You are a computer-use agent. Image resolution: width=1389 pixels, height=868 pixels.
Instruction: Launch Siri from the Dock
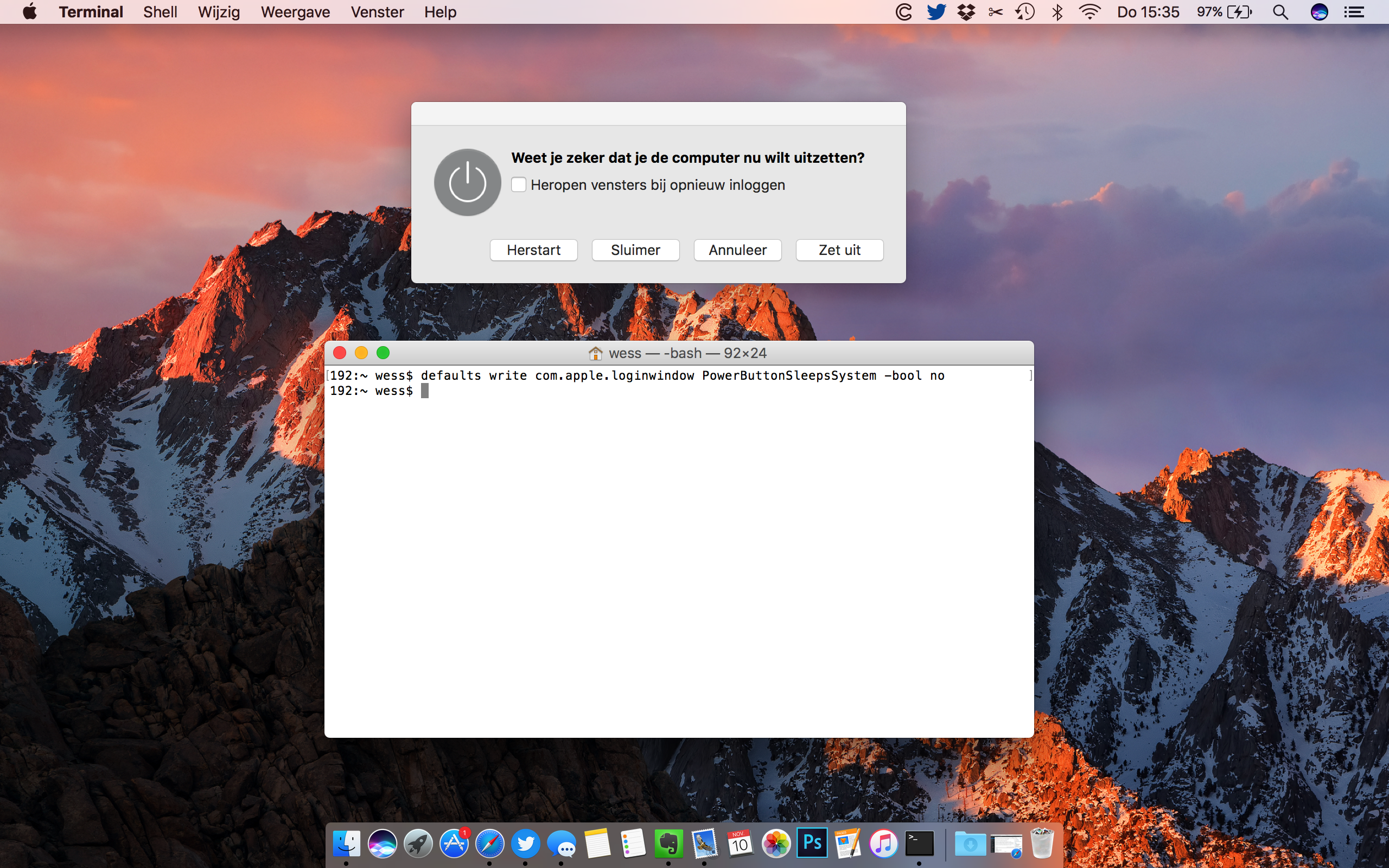pos(383,844)
